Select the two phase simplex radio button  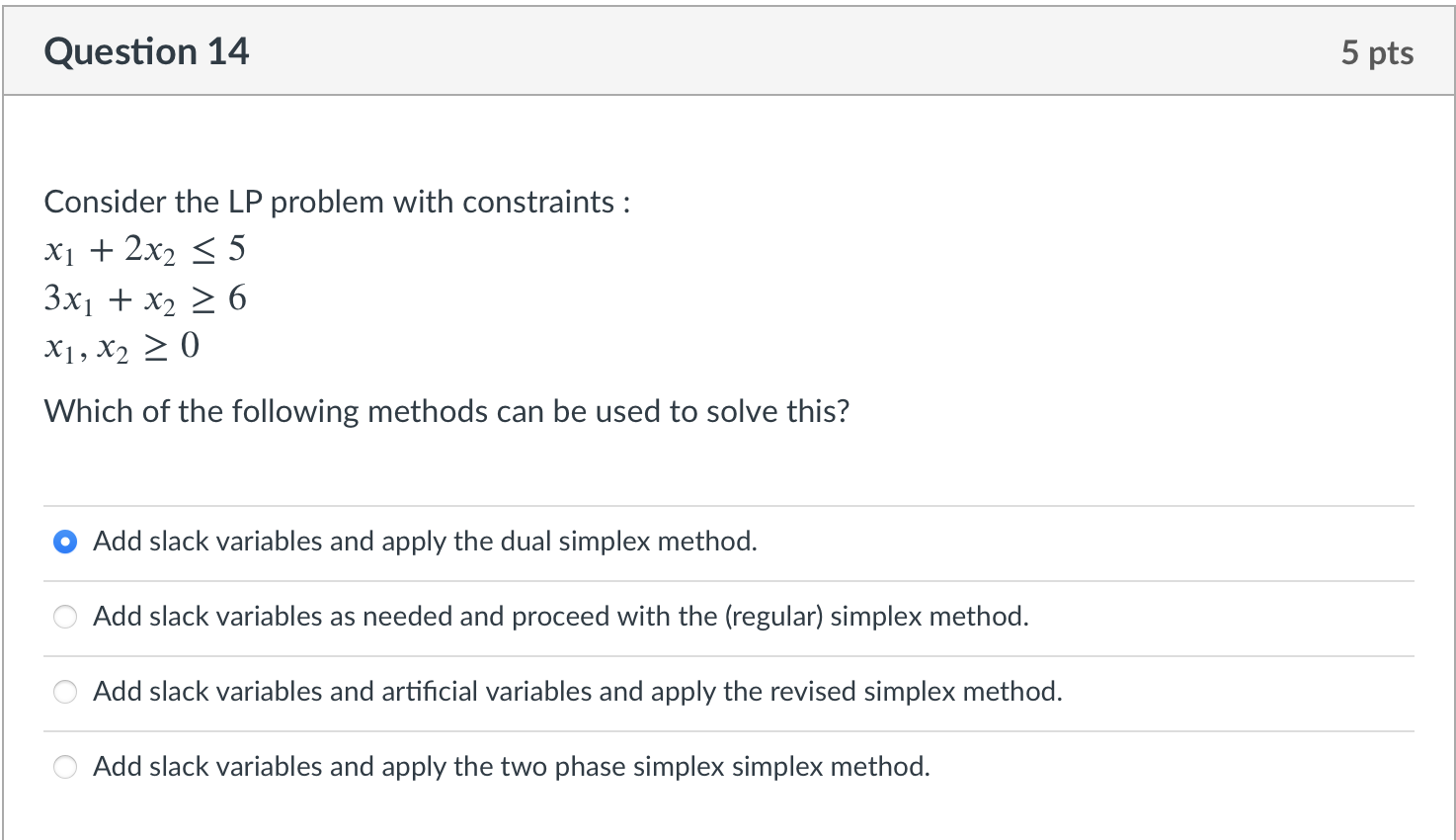coord(65,767)
